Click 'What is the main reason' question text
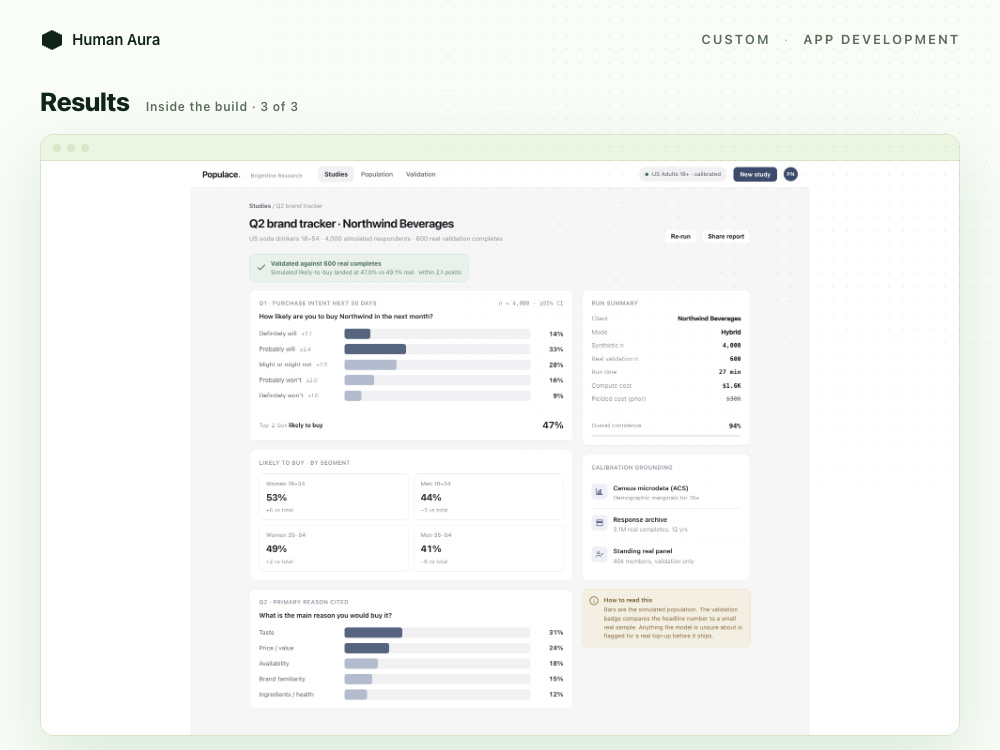1000x750 pixels. point(325,615)
